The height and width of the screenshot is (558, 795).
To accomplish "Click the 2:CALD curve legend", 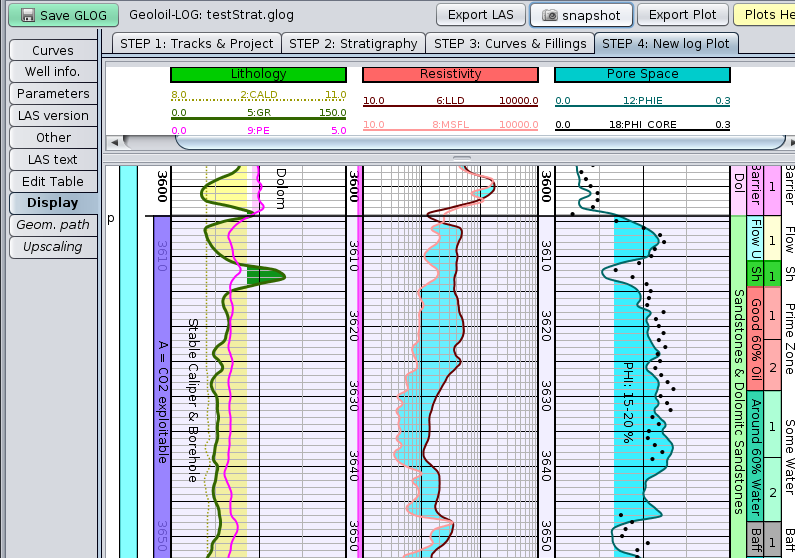I will pos(259,95).
